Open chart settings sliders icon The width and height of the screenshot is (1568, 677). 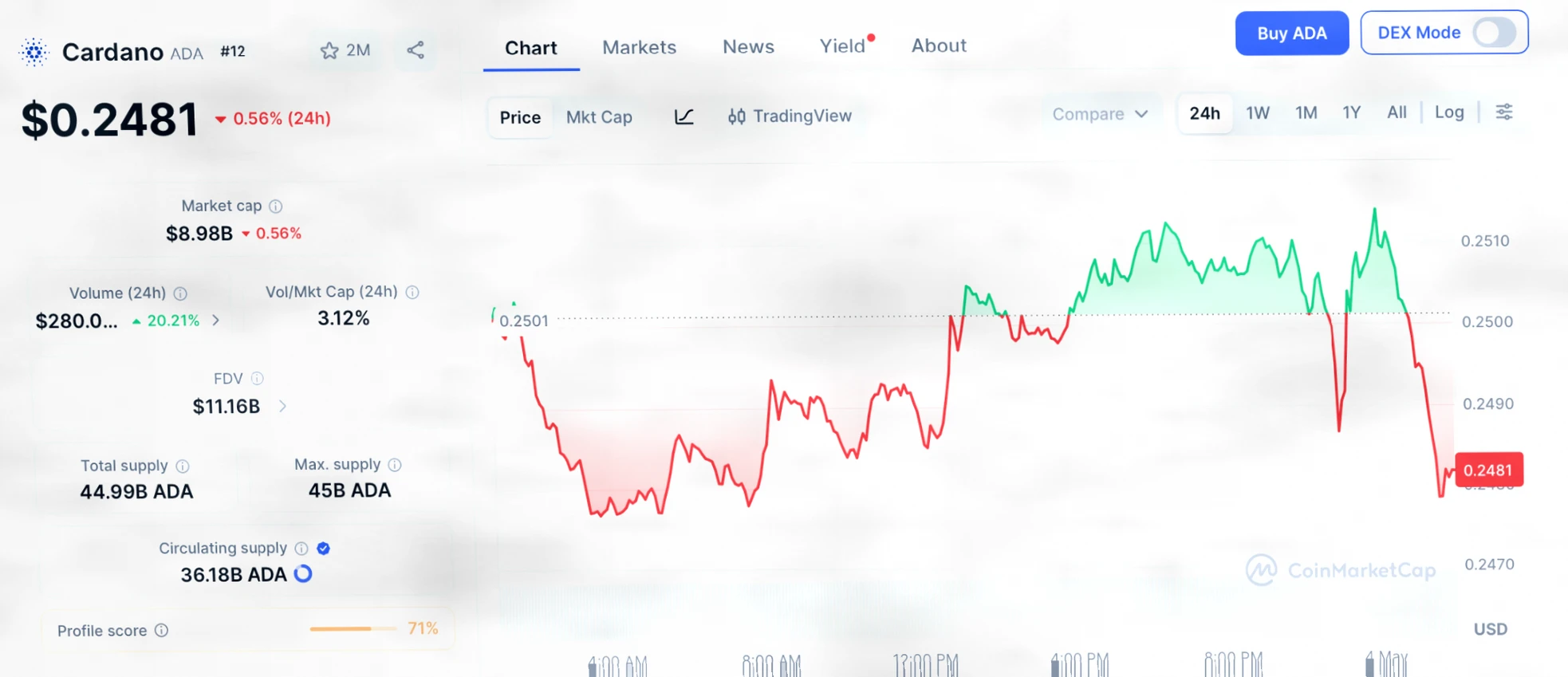(1504, 112)
